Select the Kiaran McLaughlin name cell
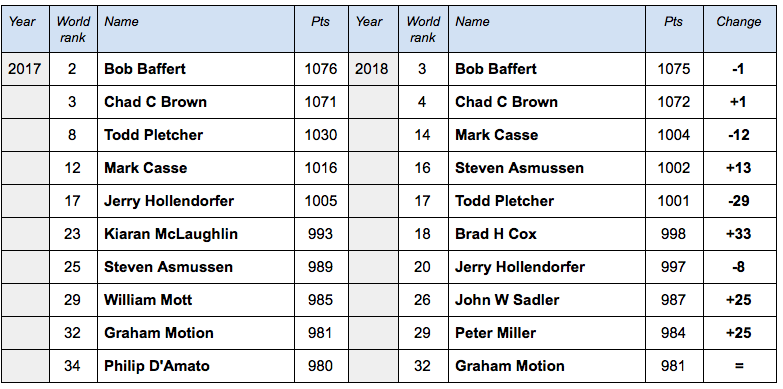The image size is (783, 389). tap(196, 234)
